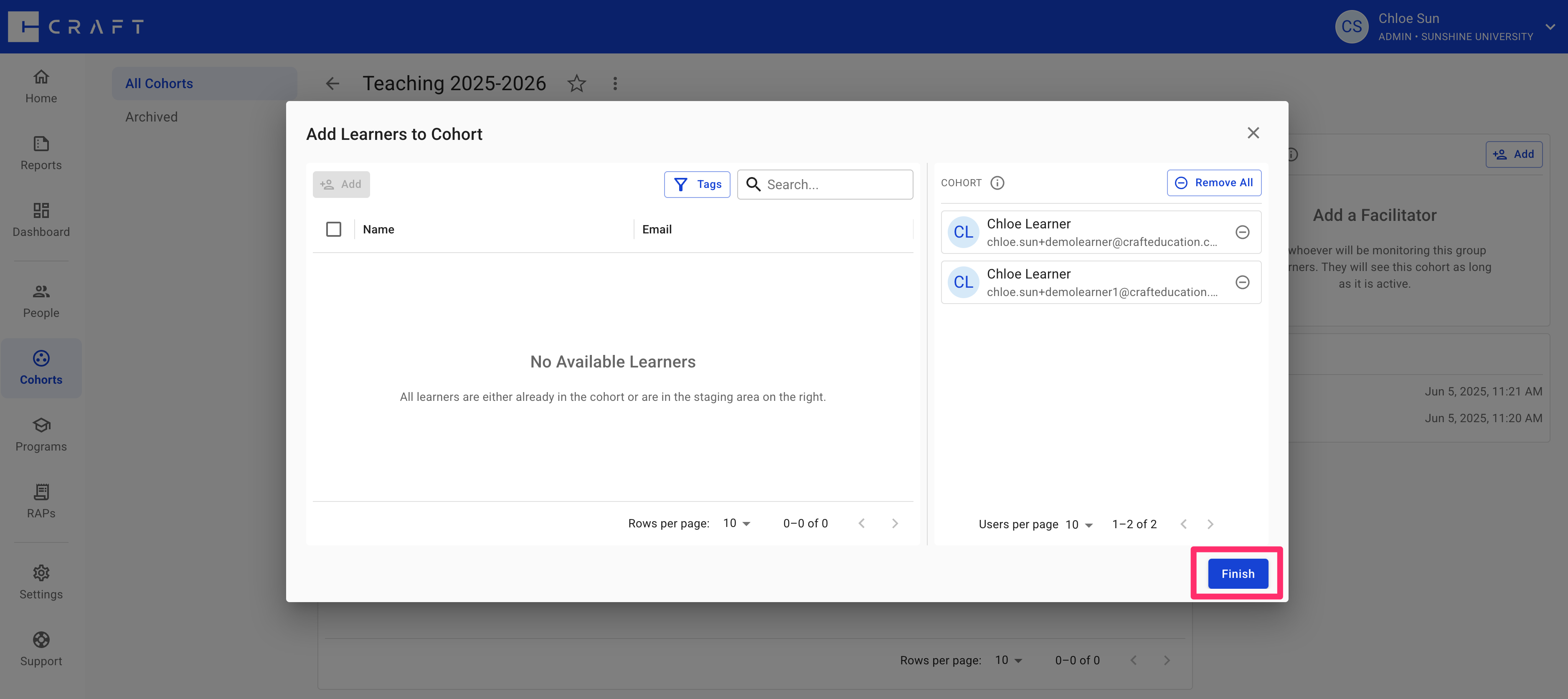Expand dialog rows per page dropdown
The image size is (1568, 699).
tap(736, 523)
